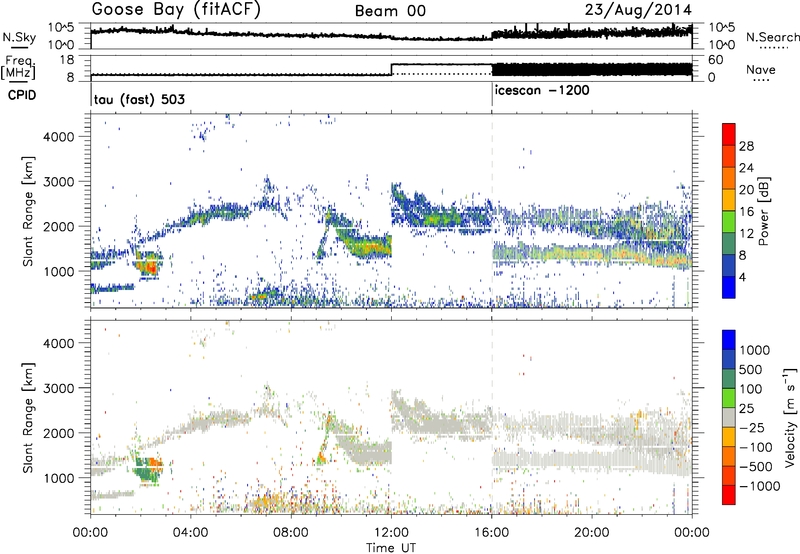800x554 pixels.
Task: Click the '4000' range tick of the power panel
Action: click(59, 137)
